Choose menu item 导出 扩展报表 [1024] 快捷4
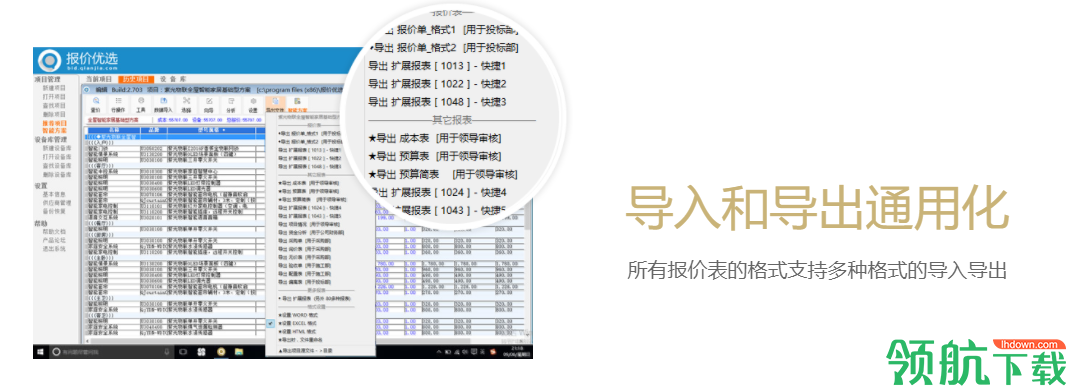 (309, 208)
